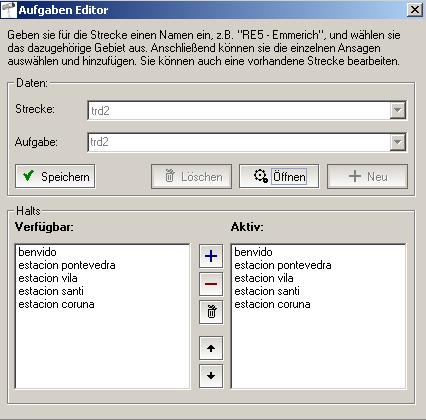Select estacion pontevedra in Verfügbar list
Screen dimensions: 426x420
67,265
